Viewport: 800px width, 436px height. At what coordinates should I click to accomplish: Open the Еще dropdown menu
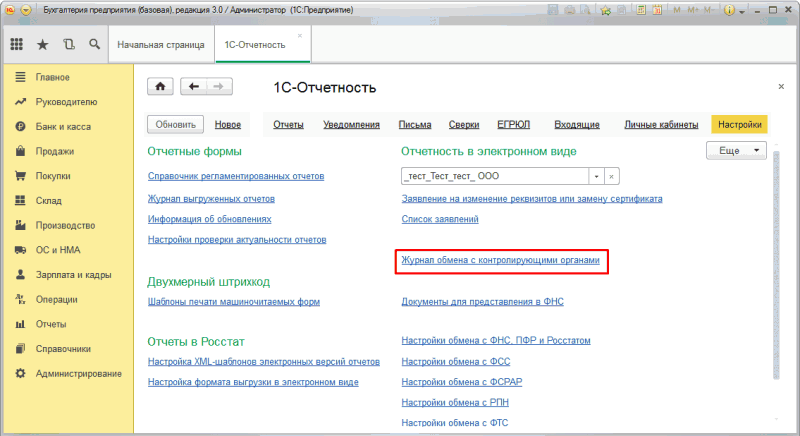736,150
